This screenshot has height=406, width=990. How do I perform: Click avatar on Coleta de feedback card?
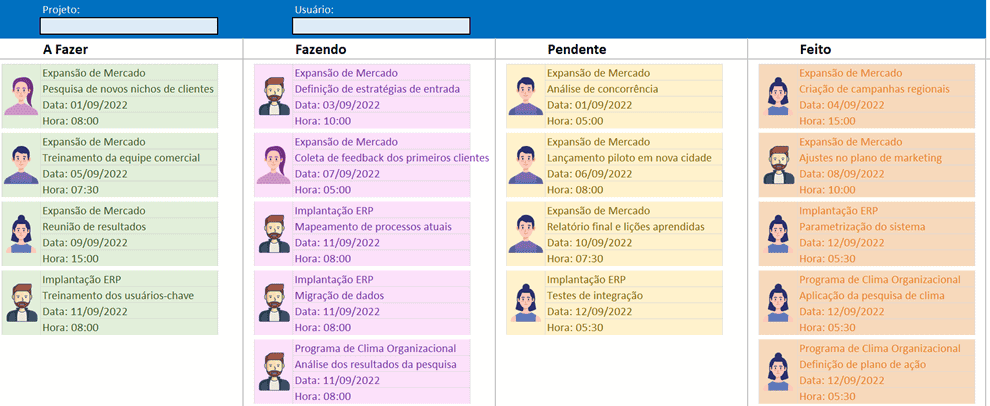coord(273,165)
